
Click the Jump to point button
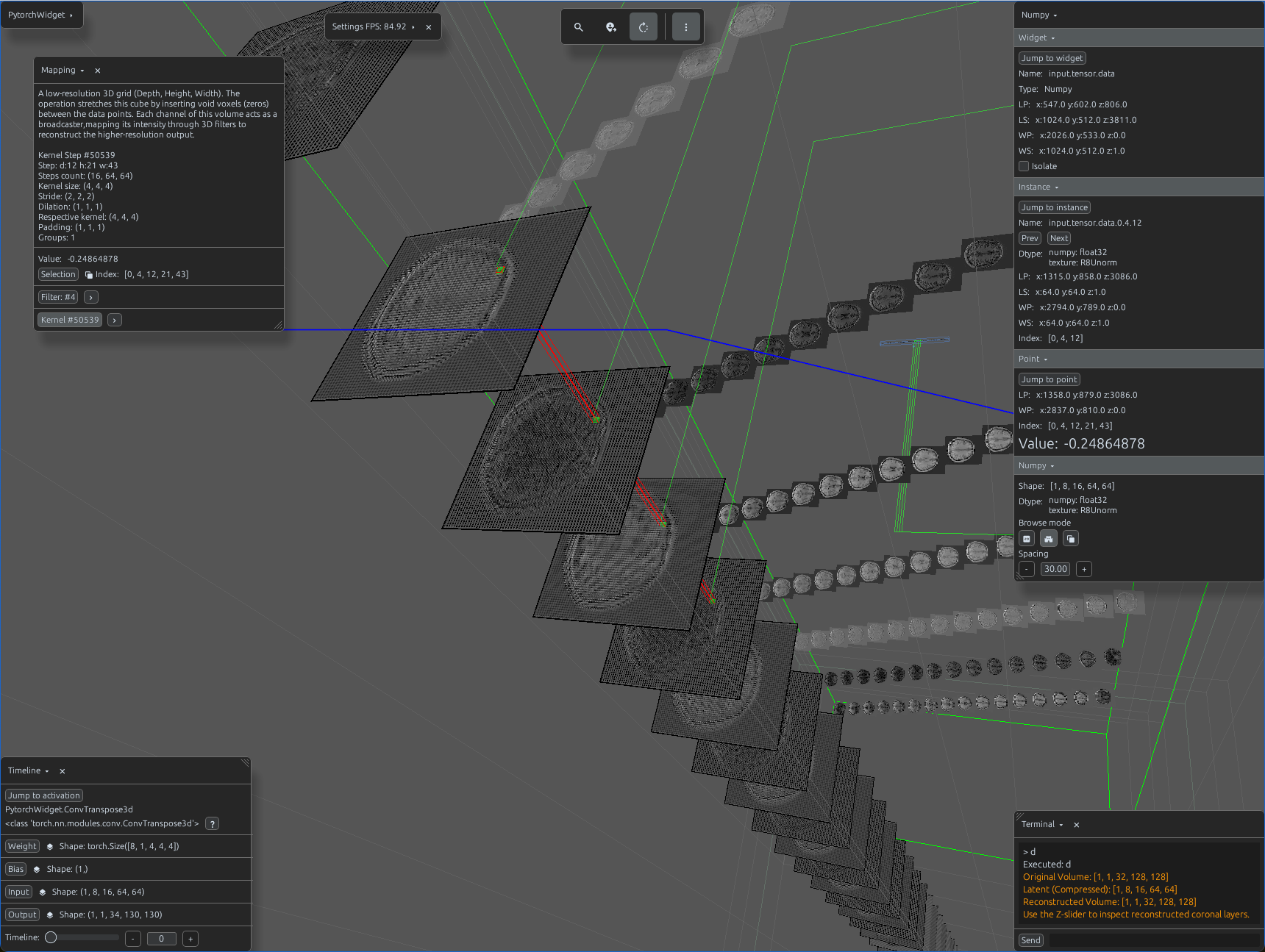pyautogui.click(x=1050, y=379)
